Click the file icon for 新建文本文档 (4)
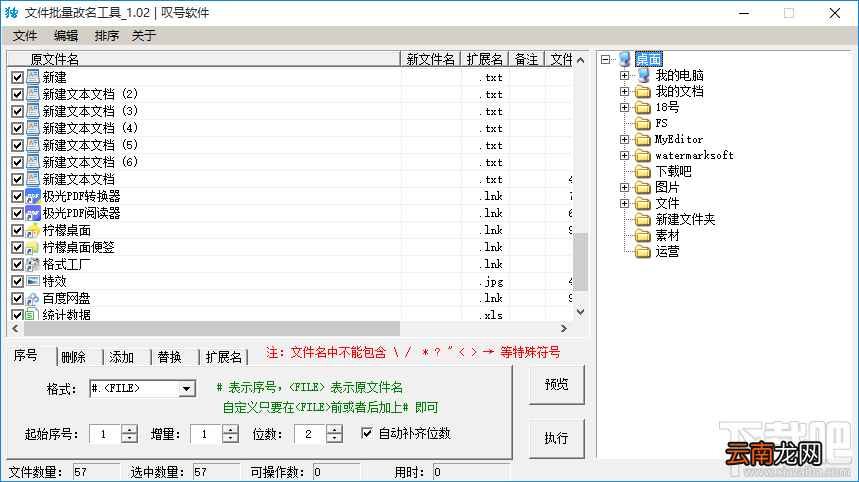Screen dimensions: 859x482 (x=33, y=128)
